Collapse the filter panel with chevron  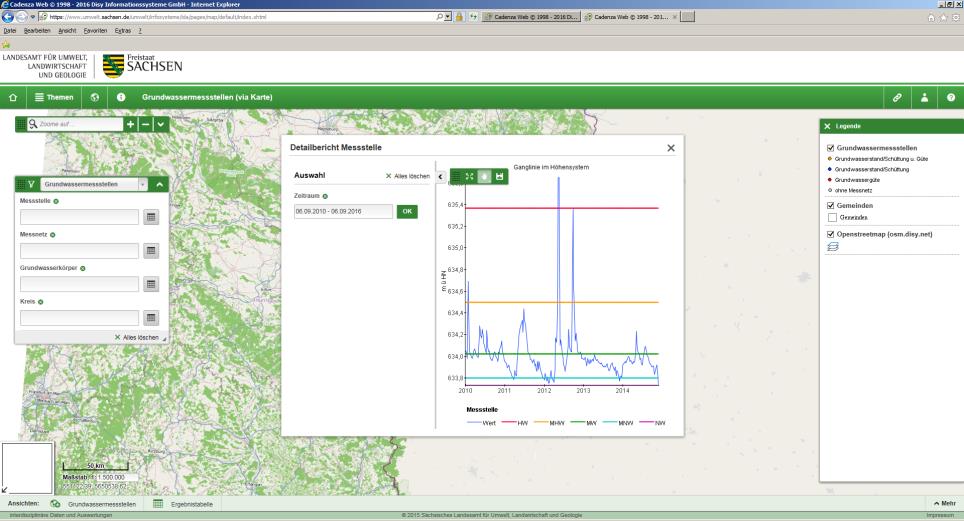[x=160, y=184]
